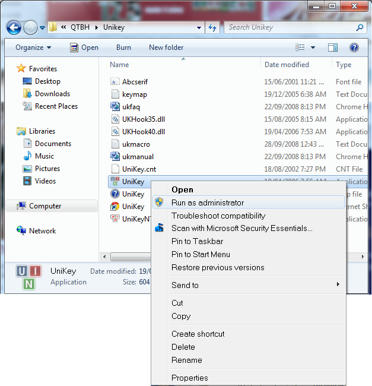Sort by the Date modified column
This screenshot has height=386, width=372.
(287, 65)
